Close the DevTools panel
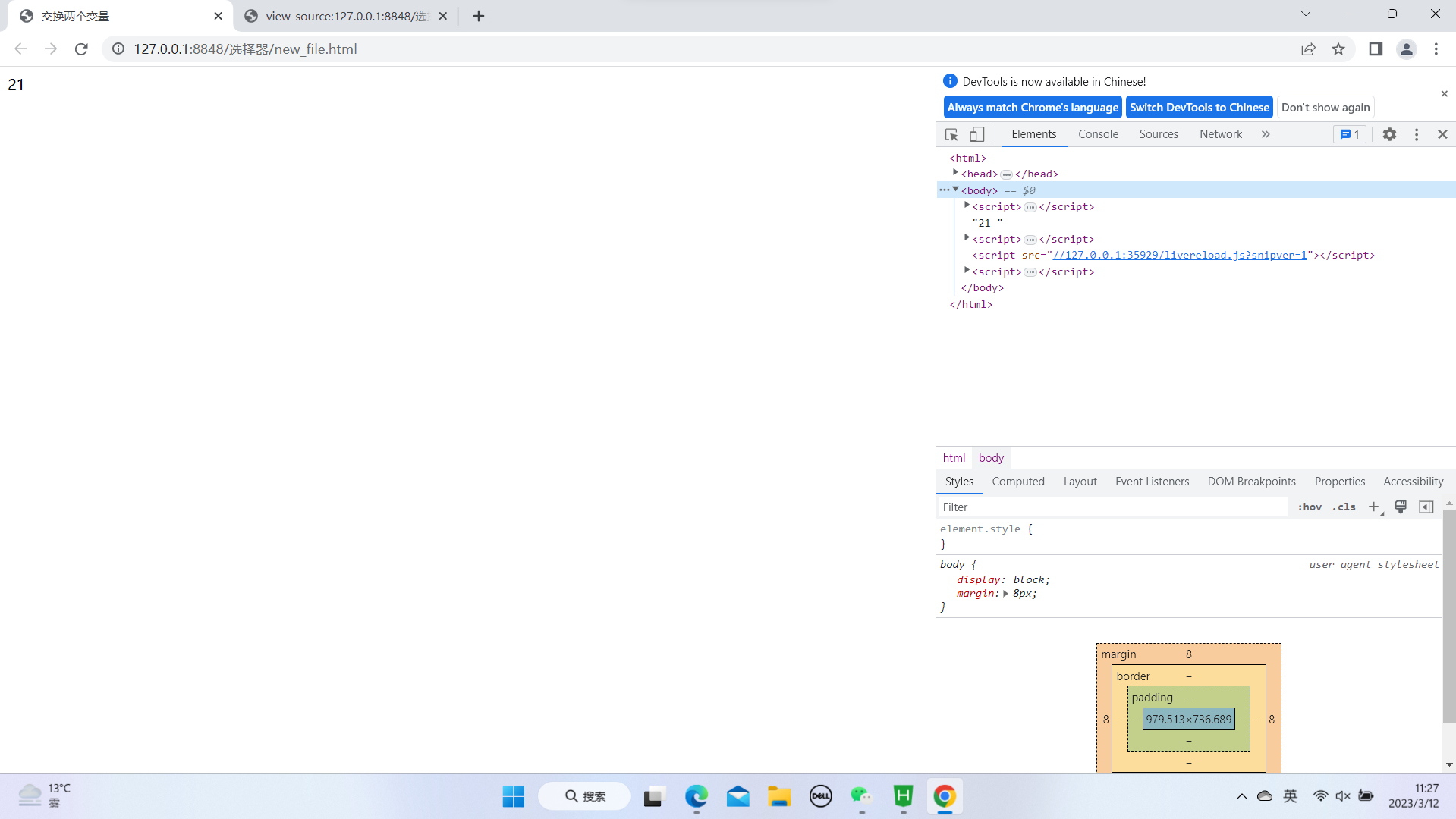The height and width of the screenshot is (819, 1456). coord(1442,134)
